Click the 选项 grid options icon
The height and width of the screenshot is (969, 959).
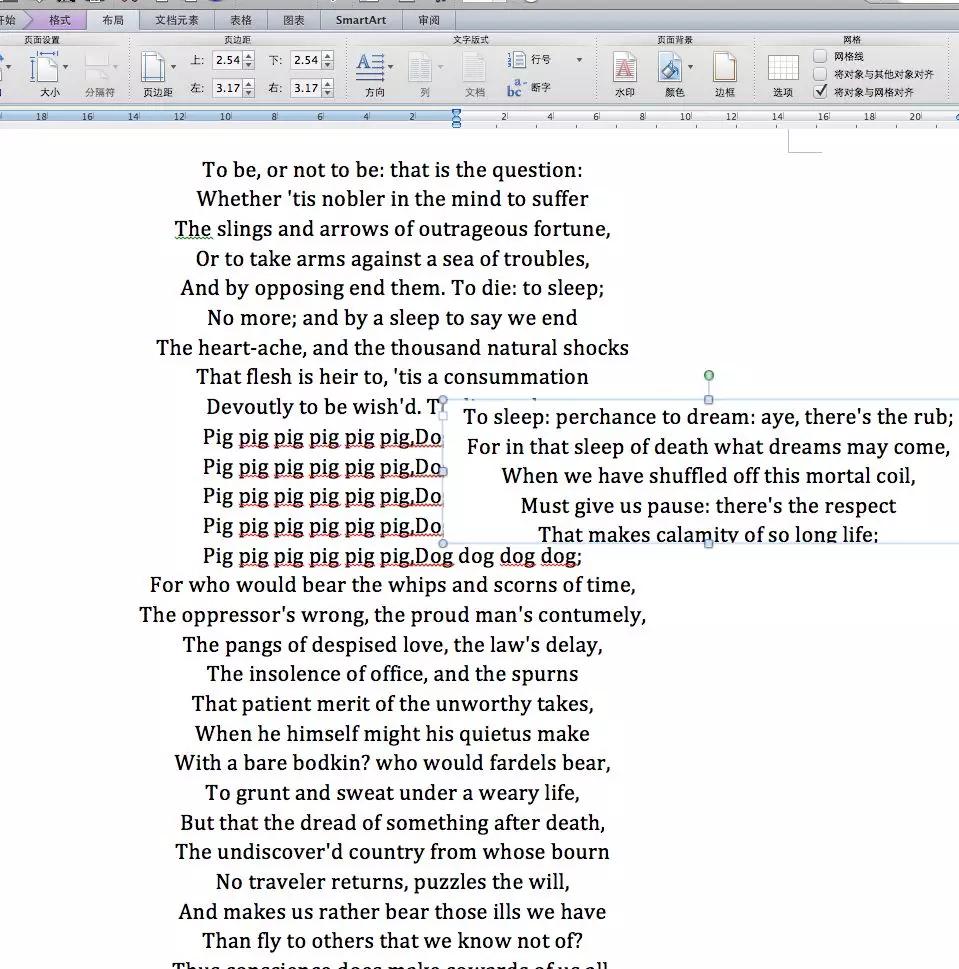point(783,68)
